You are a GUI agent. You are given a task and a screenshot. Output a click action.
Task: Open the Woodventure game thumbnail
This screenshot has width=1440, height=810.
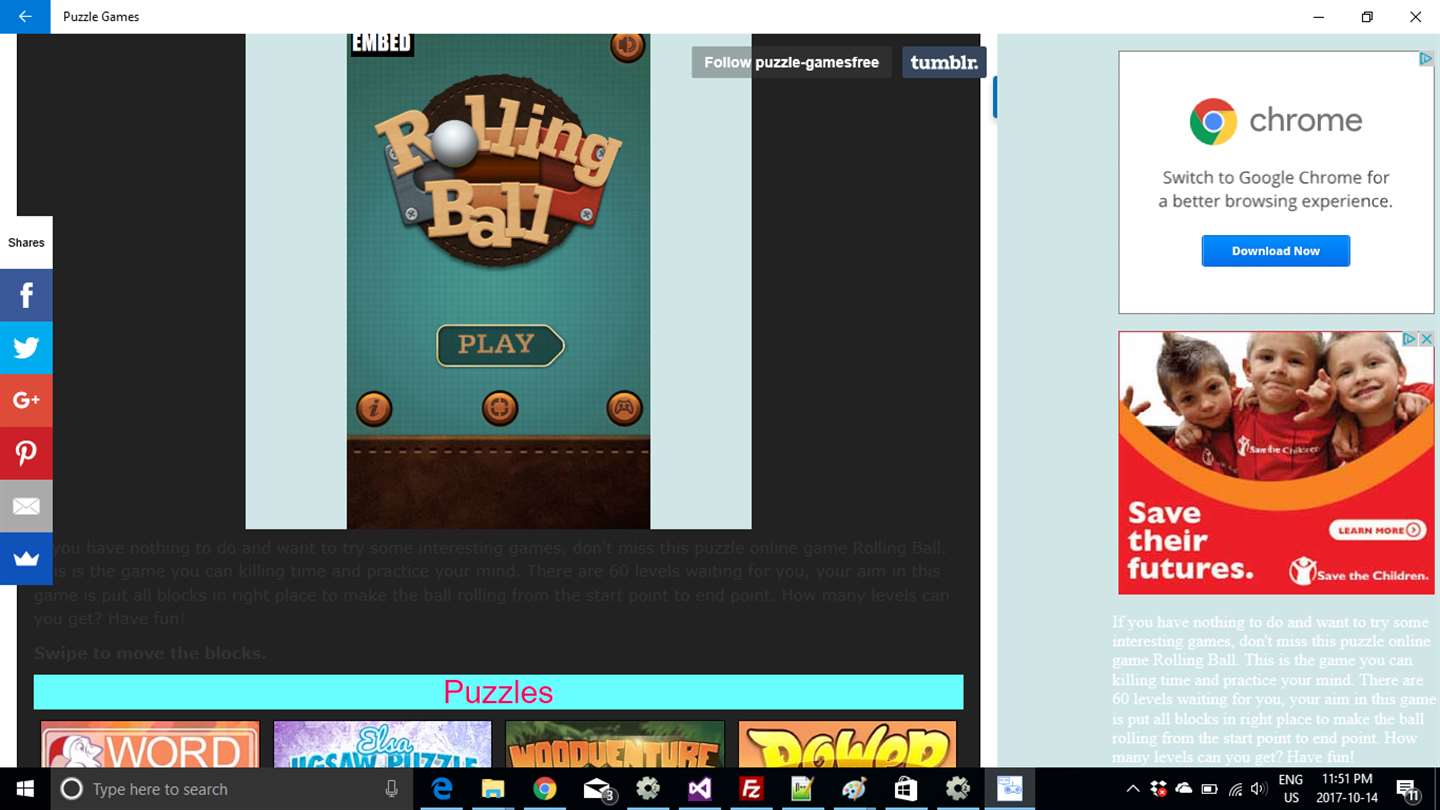pos(614,744)
